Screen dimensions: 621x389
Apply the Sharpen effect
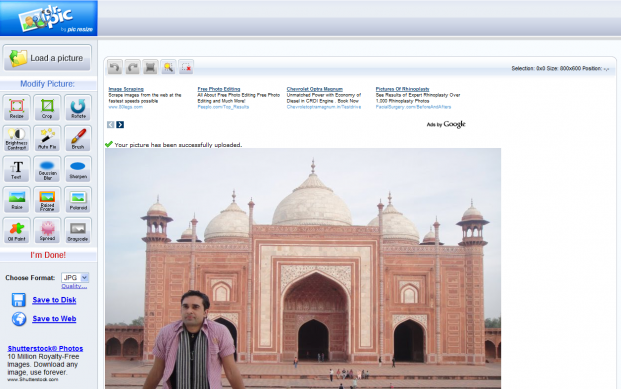click(x=78, y=169)
